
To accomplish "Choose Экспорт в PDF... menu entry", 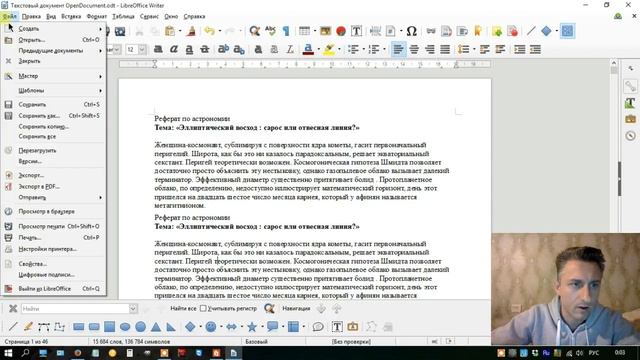I will click(53, 187).
